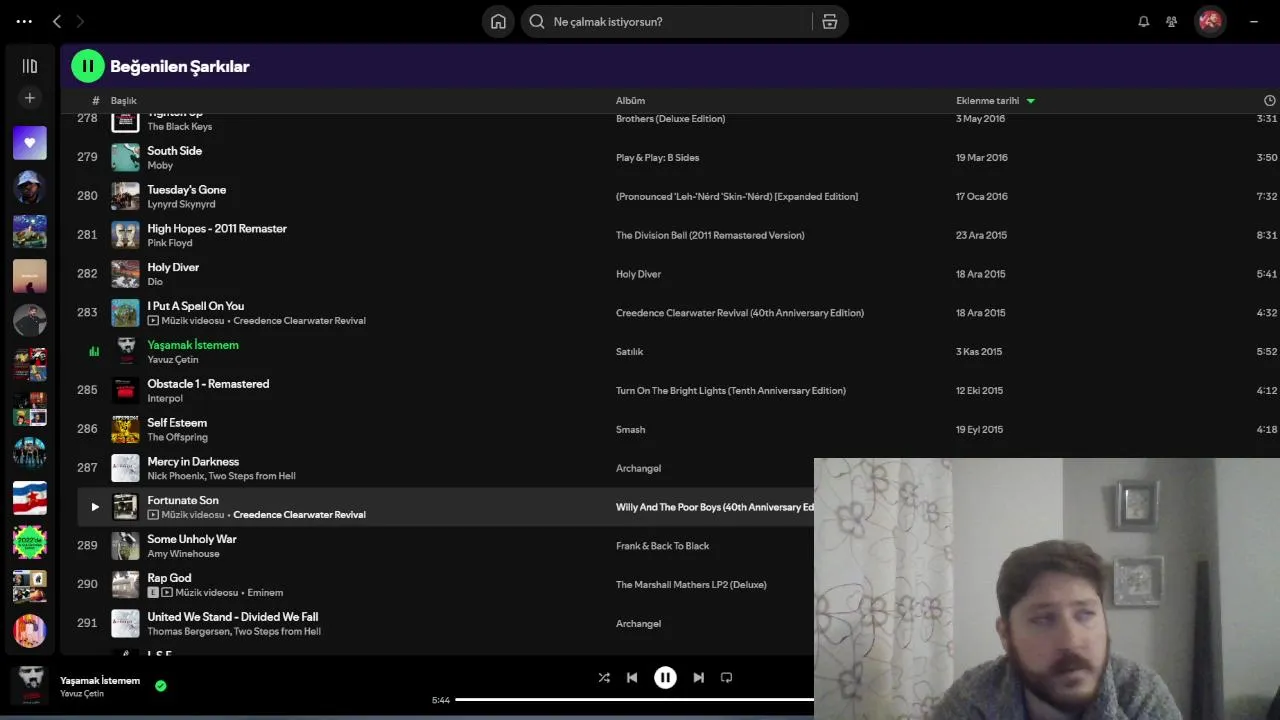Open now playing cover art in player bar

tap(30, 685)
